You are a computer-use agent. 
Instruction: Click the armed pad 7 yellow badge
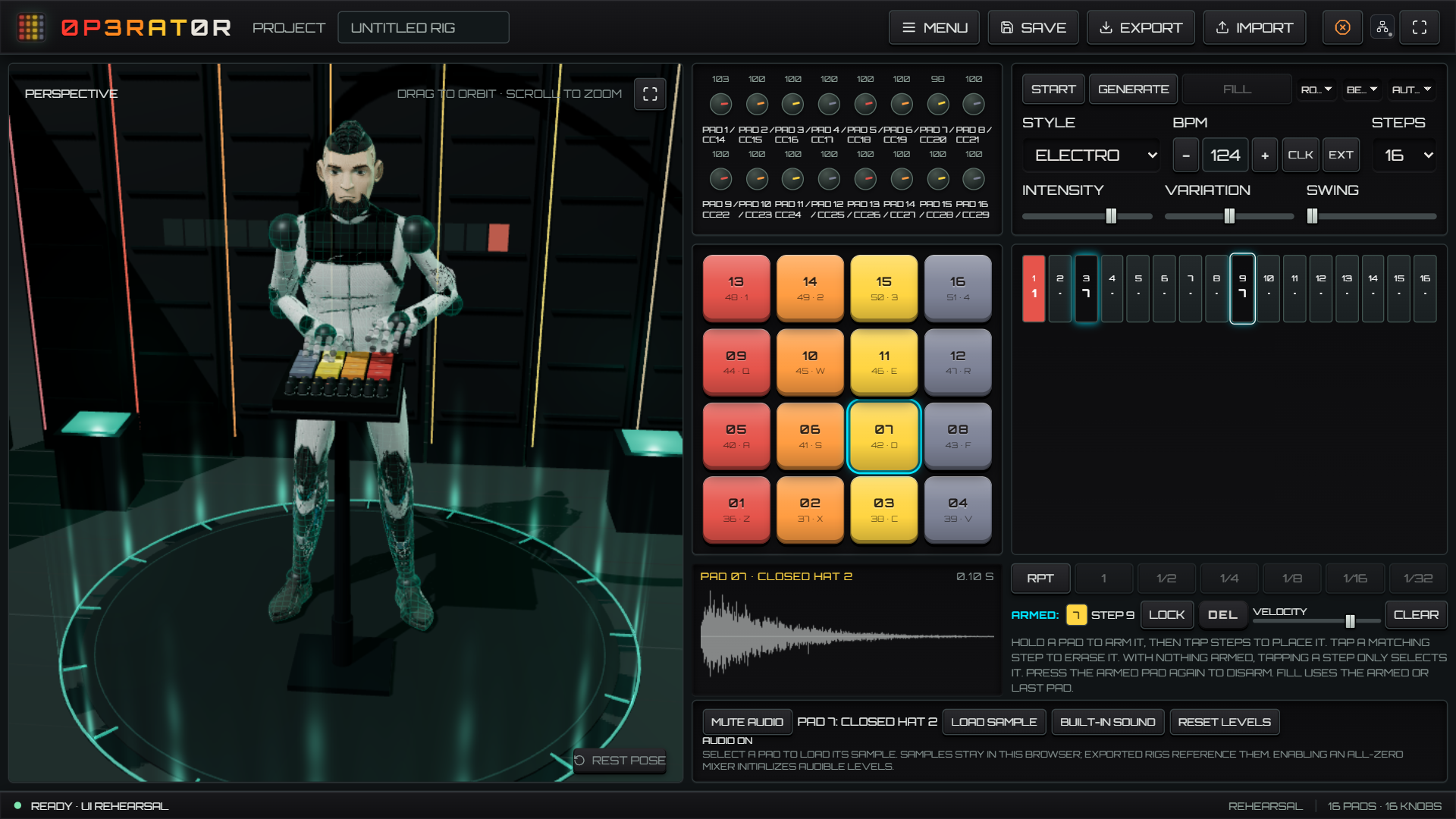[x=1076, y=615]
